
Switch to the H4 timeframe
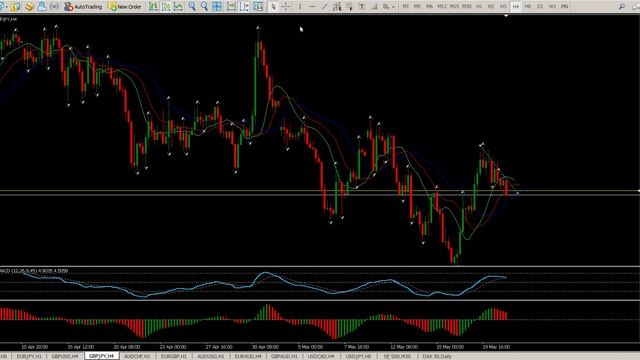pyautogui.click(x=516, y=7)
